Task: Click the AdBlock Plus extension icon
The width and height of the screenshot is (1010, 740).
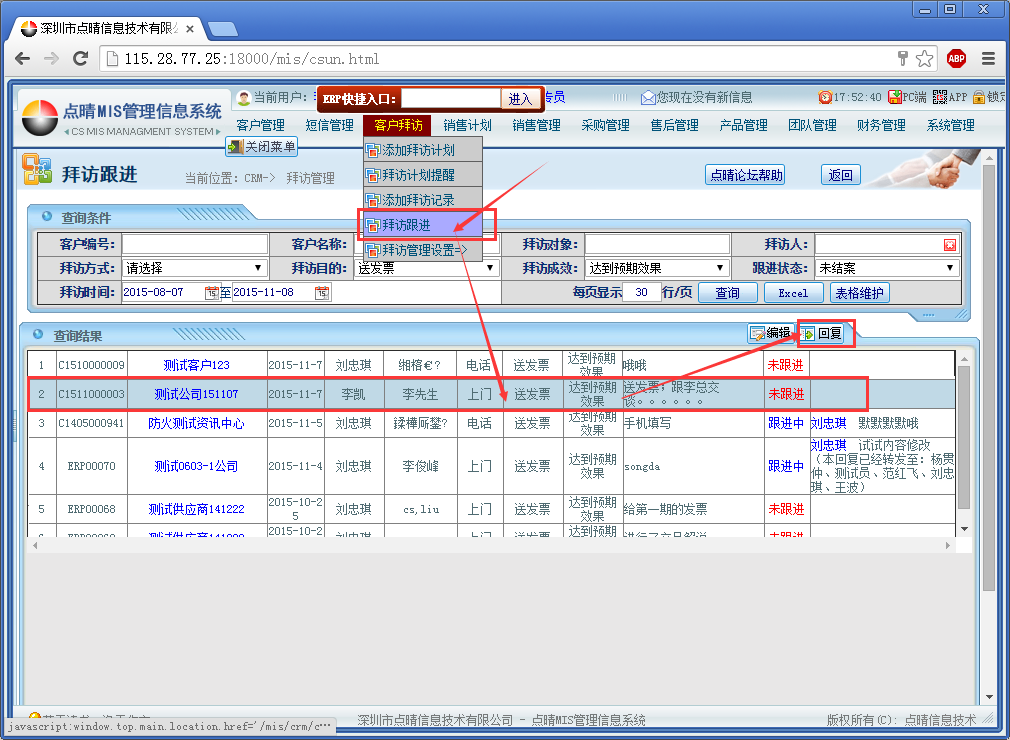Action: pyautogui.click(x=956, y=59)
